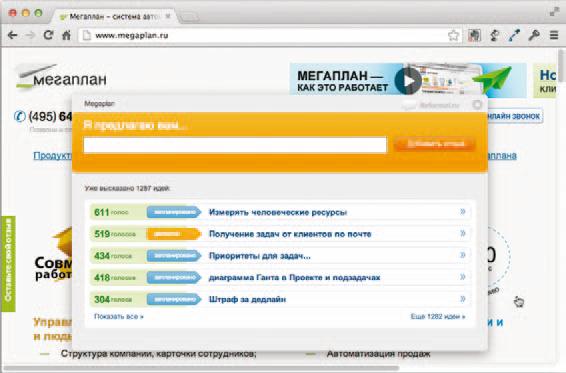Image resolution: width=566 pixels, height=373 pixels.
Task: Expand the 611-vote idea arrow
Action: pos(463,212)
